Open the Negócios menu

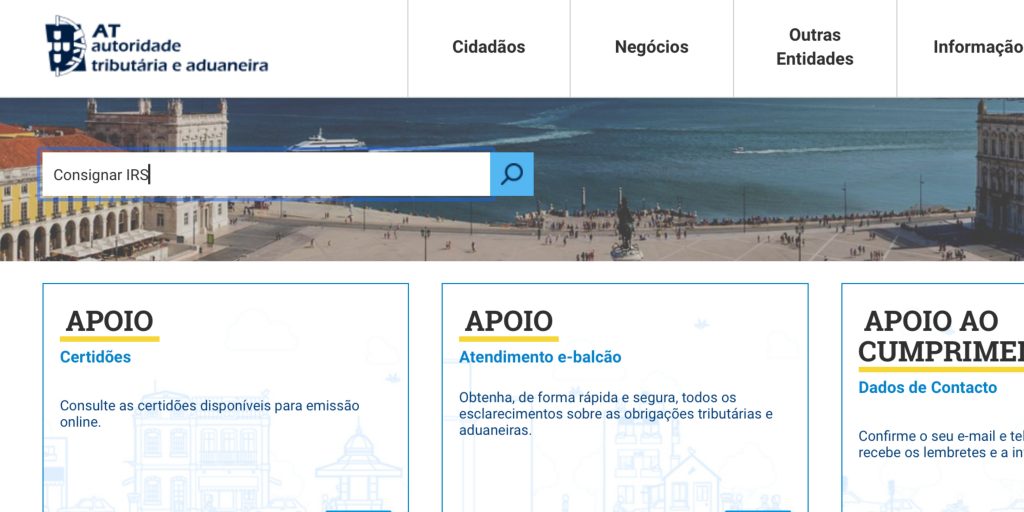pyautogui.click(x=651, y=47)
